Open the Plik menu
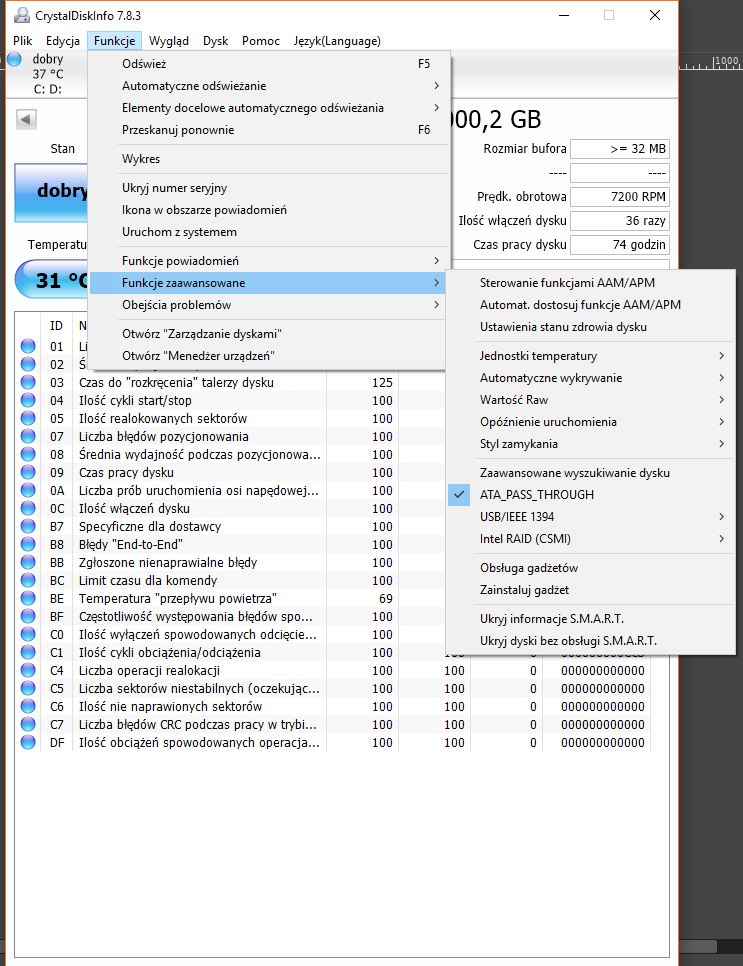Screen dimensions: 743x966 (x=23, y=41)
